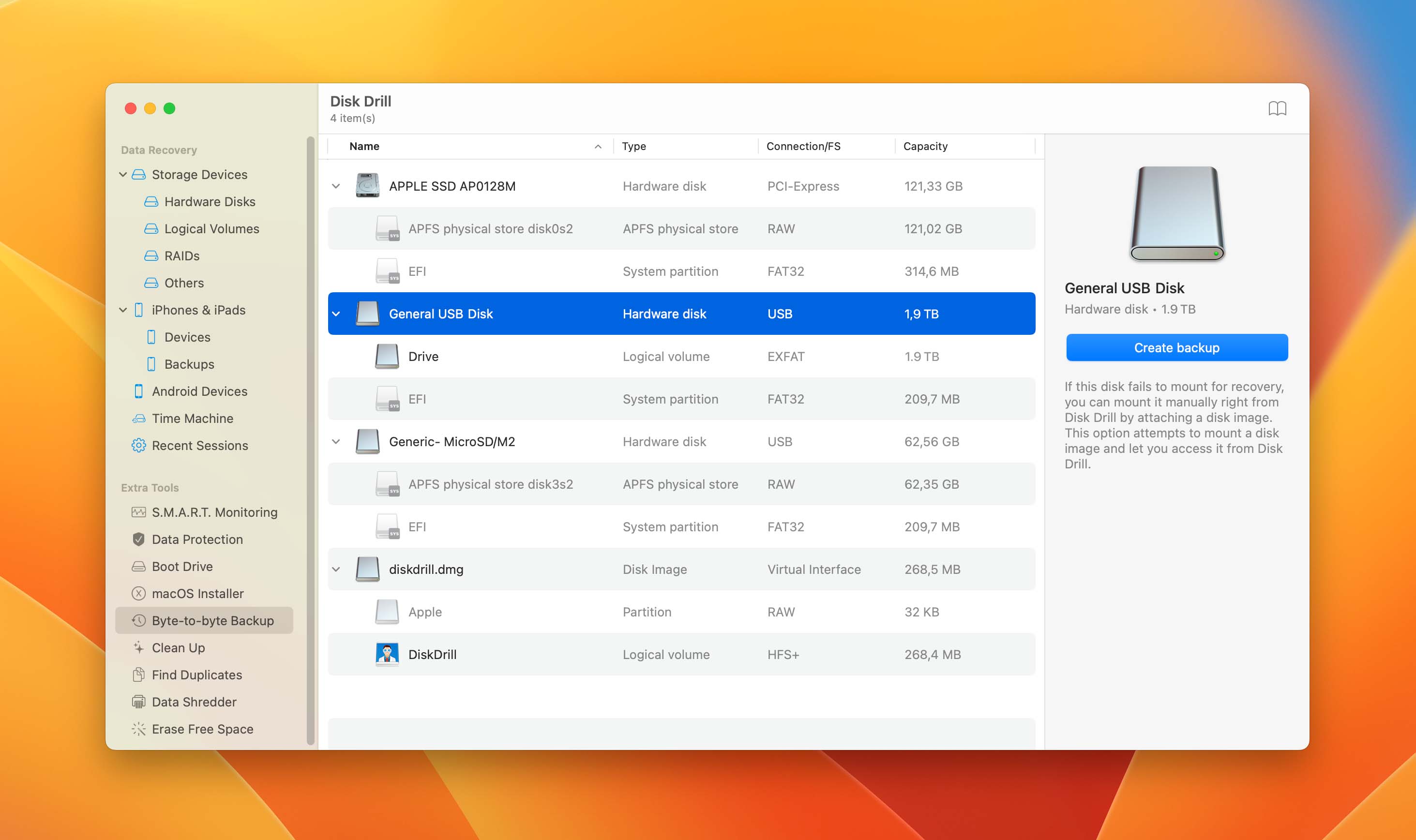Select the APFS physical store disk0s2 row

(681, 229)
